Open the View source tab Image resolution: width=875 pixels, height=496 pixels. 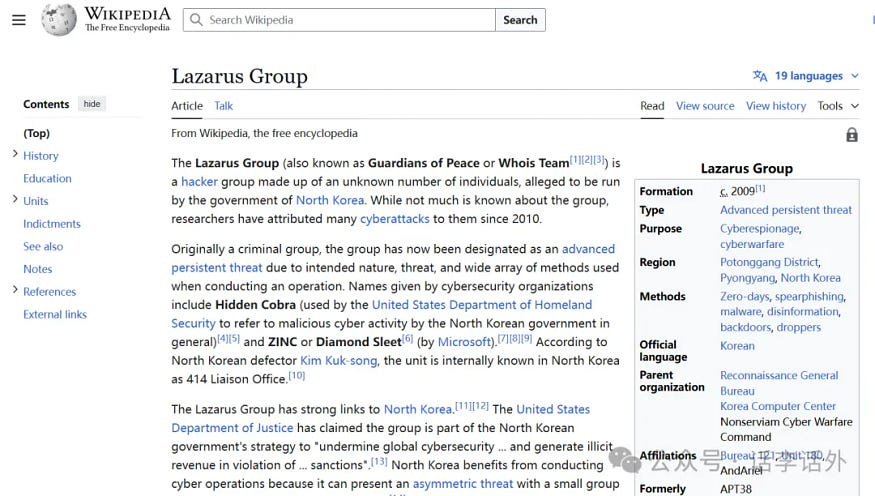[x=705, y=106]
